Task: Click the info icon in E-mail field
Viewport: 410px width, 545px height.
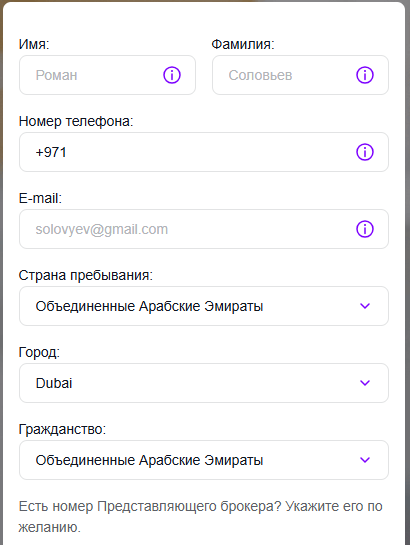Action: pos(365,229)
